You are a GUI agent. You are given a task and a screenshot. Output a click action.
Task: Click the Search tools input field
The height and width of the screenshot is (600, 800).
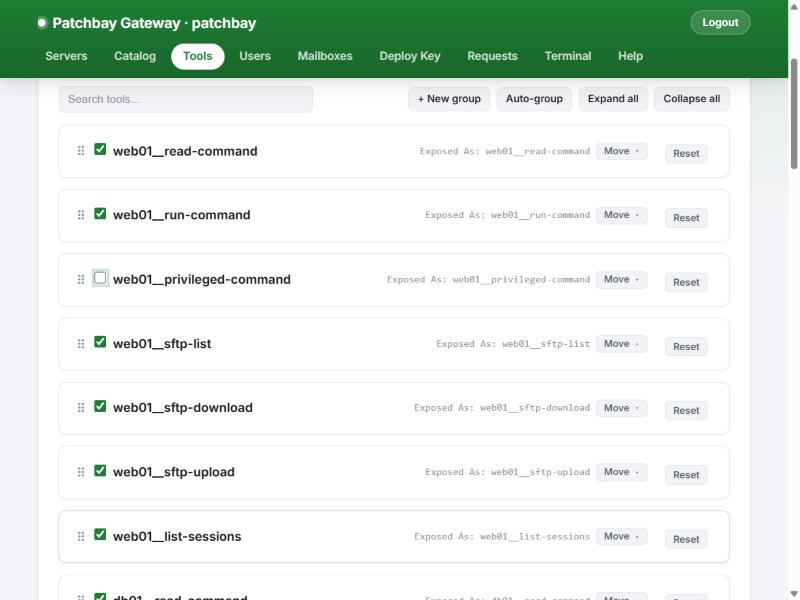coord(186,99)
